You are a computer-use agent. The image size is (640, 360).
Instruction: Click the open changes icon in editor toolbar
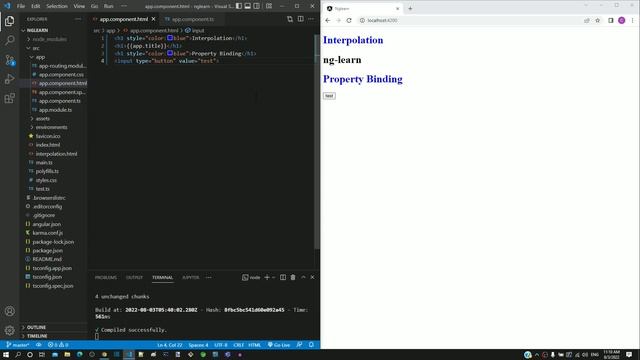pos(290,19)
